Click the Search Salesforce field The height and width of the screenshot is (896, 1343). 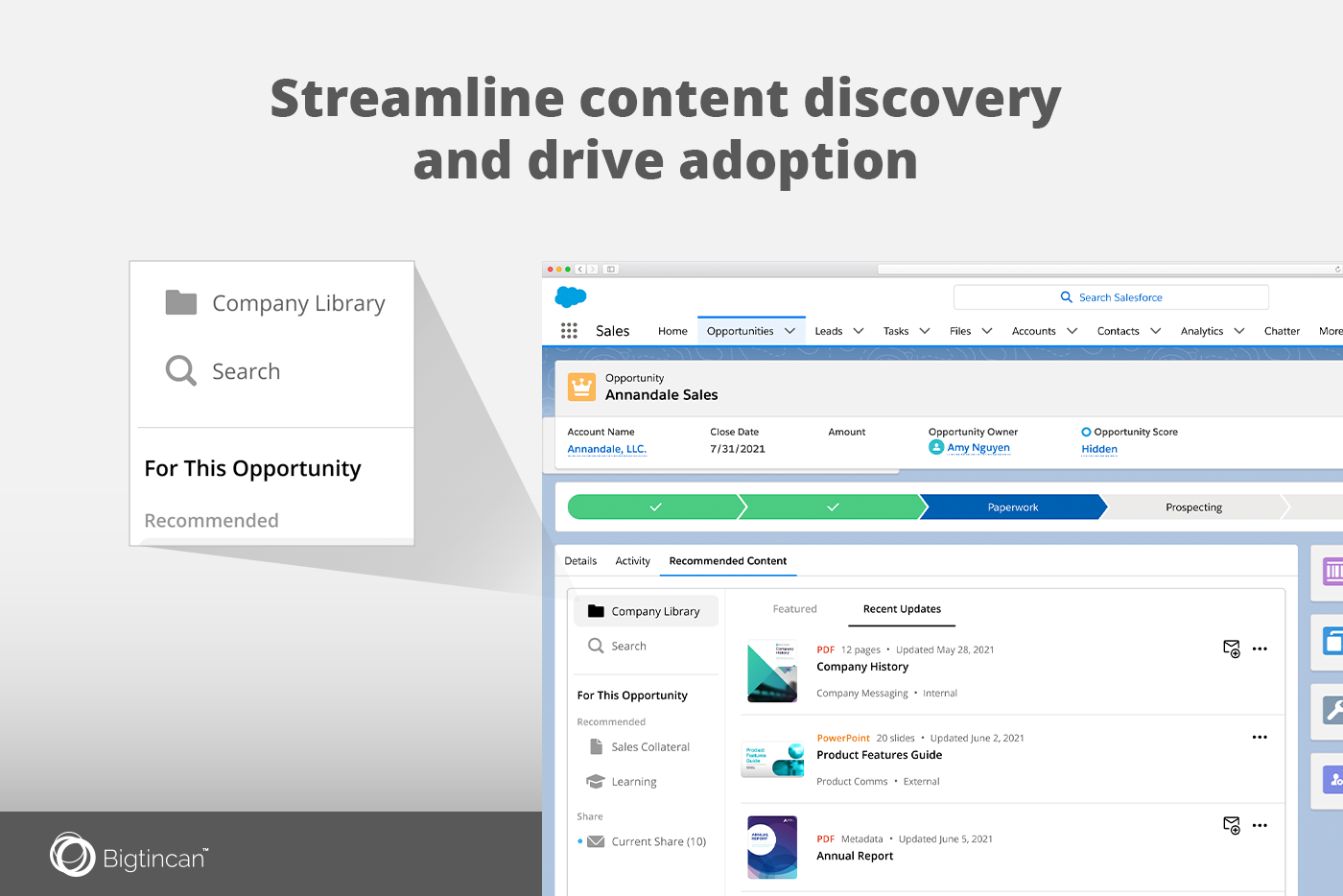click(1111, 297)
